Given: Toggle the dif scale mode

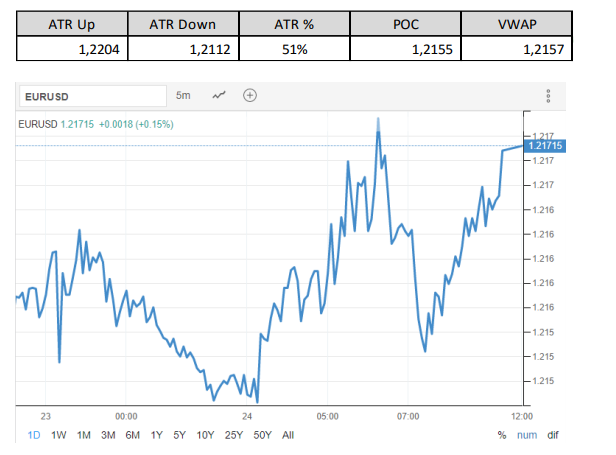Looking at the screenshot, I should [553, 435].
